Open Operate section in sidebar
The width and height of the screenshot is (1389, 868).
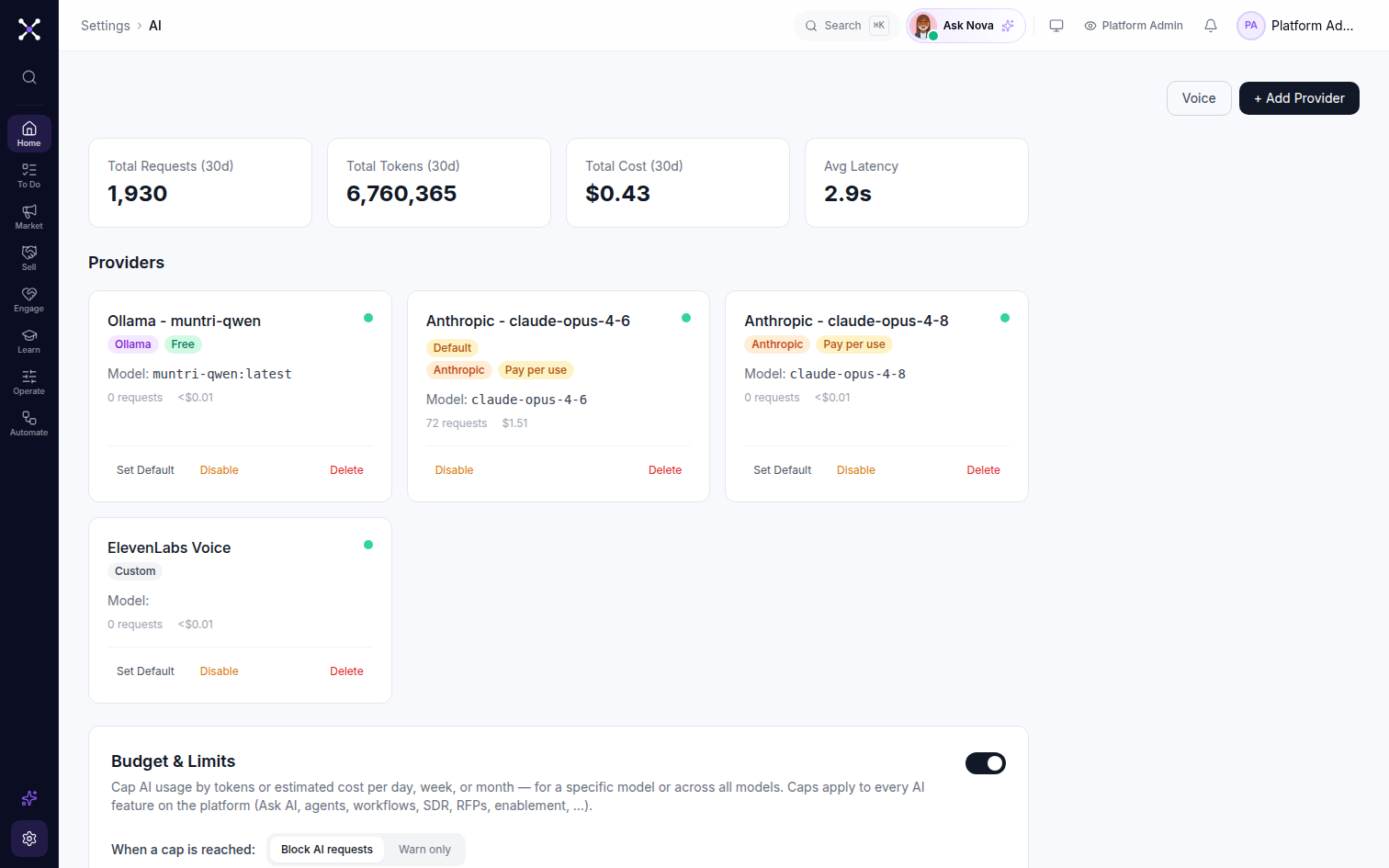point(29,381)
